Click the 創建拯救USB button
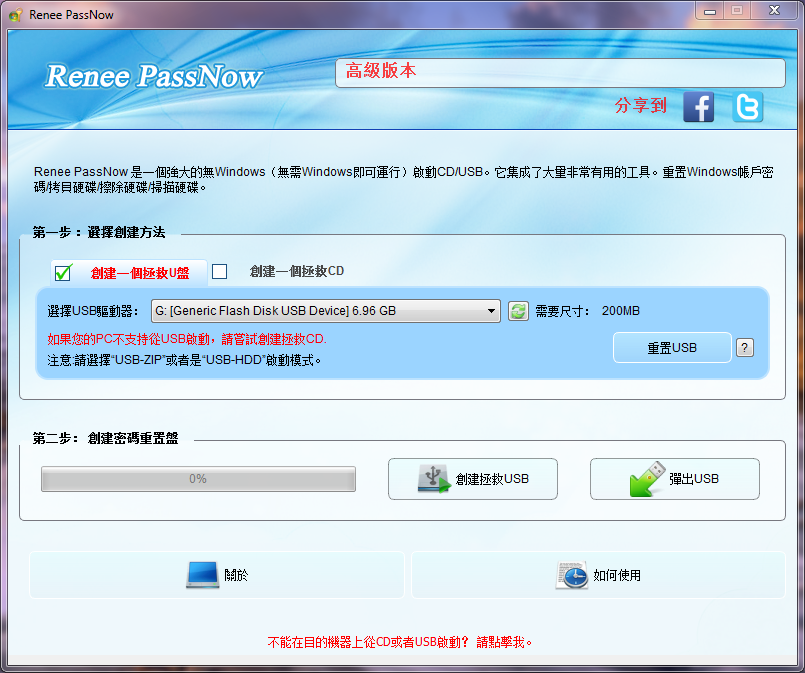 pyautogui.click(x=473, y=479)
